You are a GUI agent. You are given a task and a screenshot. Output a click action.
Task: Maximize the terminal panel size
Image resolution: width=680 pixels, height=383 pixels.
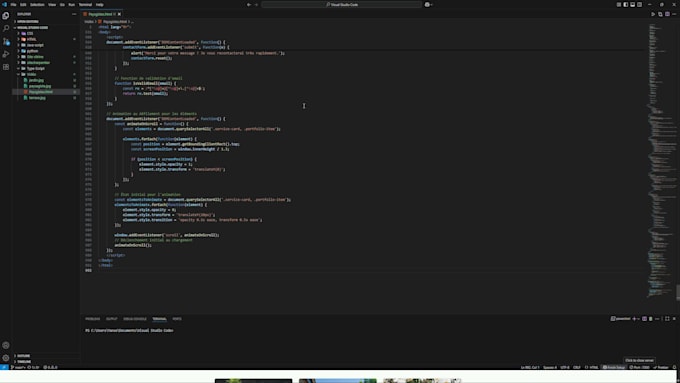(x=667, y=319)
